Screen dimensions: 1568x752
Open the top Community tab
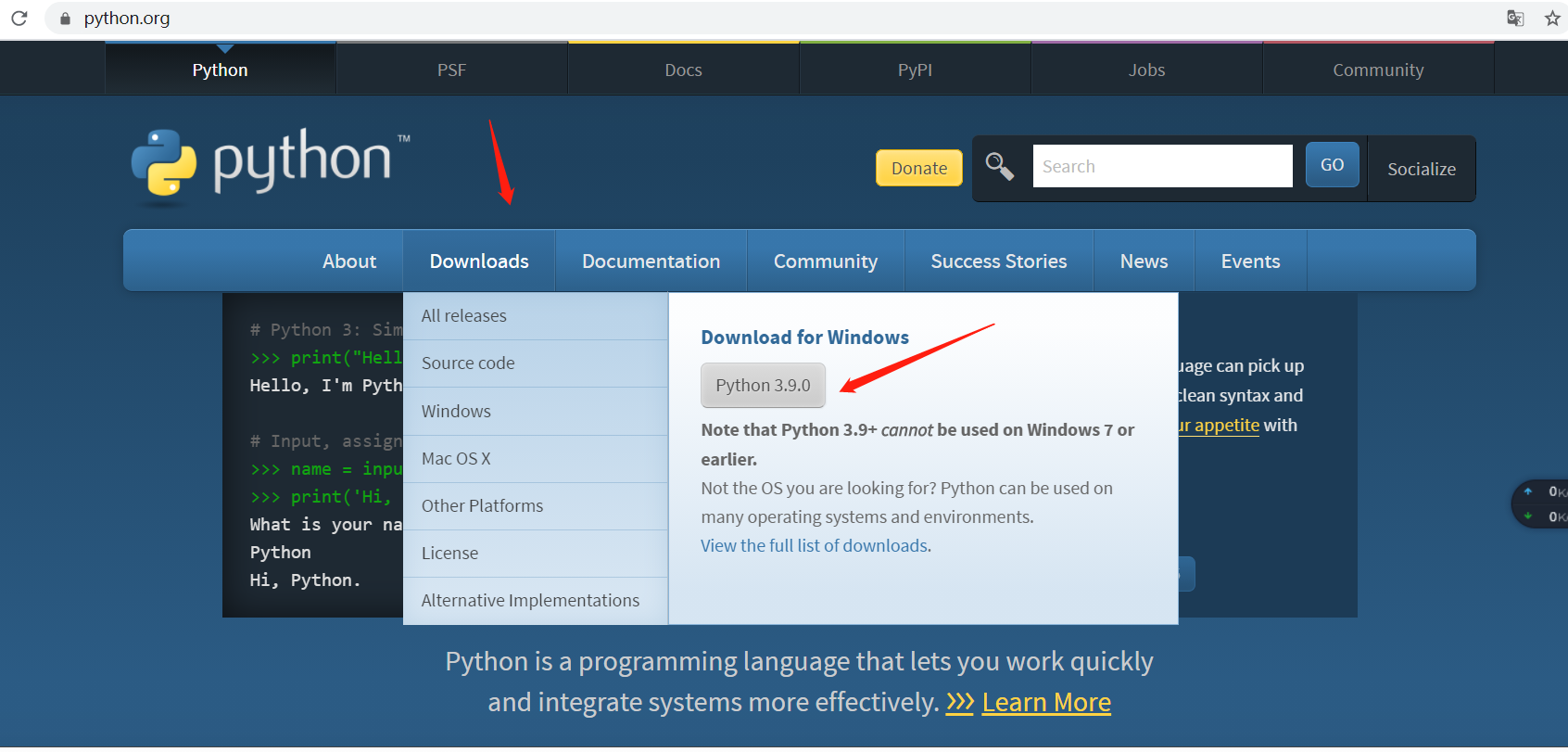click(x=1378, y=70)
